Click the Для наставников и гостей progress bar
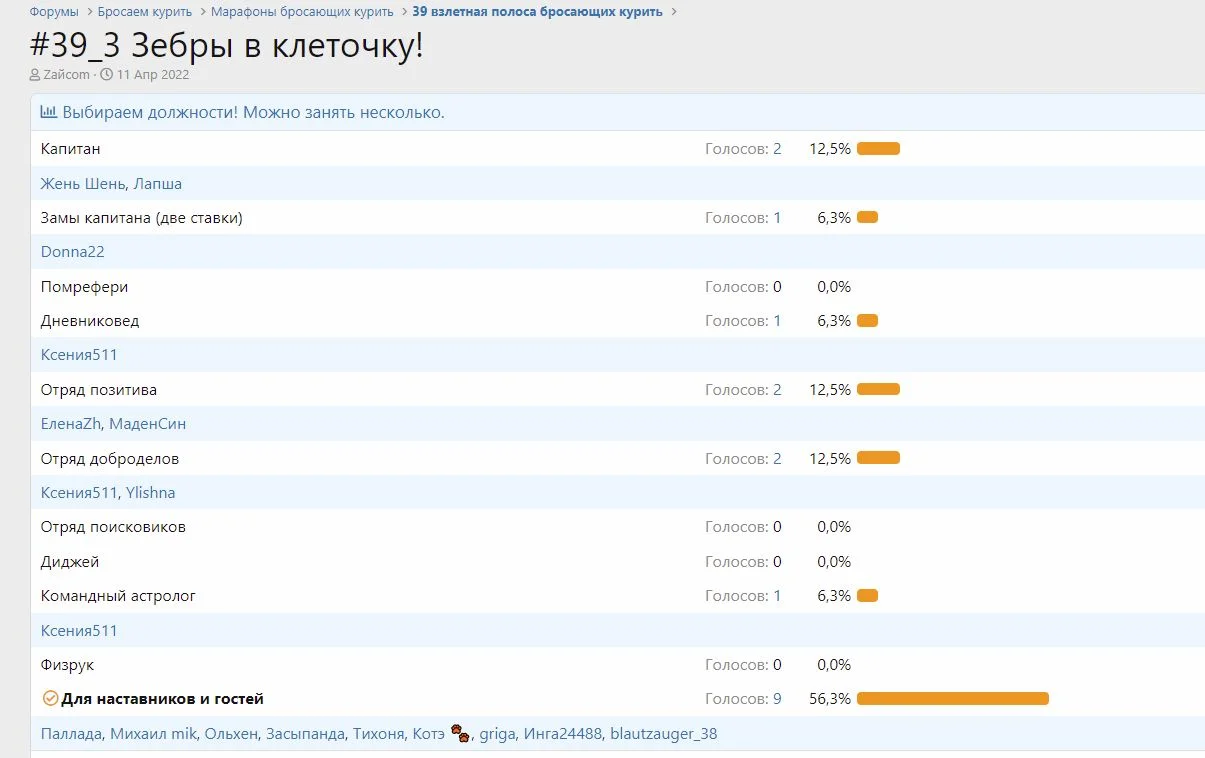The width and height of the screenshot is (1205, 758). 952,699
